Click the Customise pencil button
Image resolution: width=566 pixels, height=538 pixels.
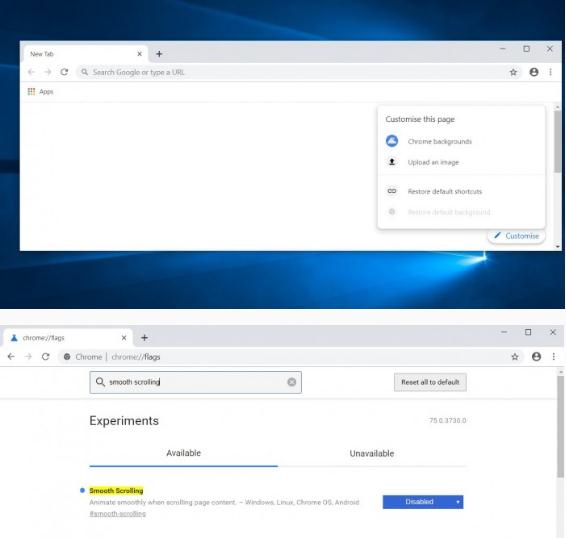[x=516, y=236]
